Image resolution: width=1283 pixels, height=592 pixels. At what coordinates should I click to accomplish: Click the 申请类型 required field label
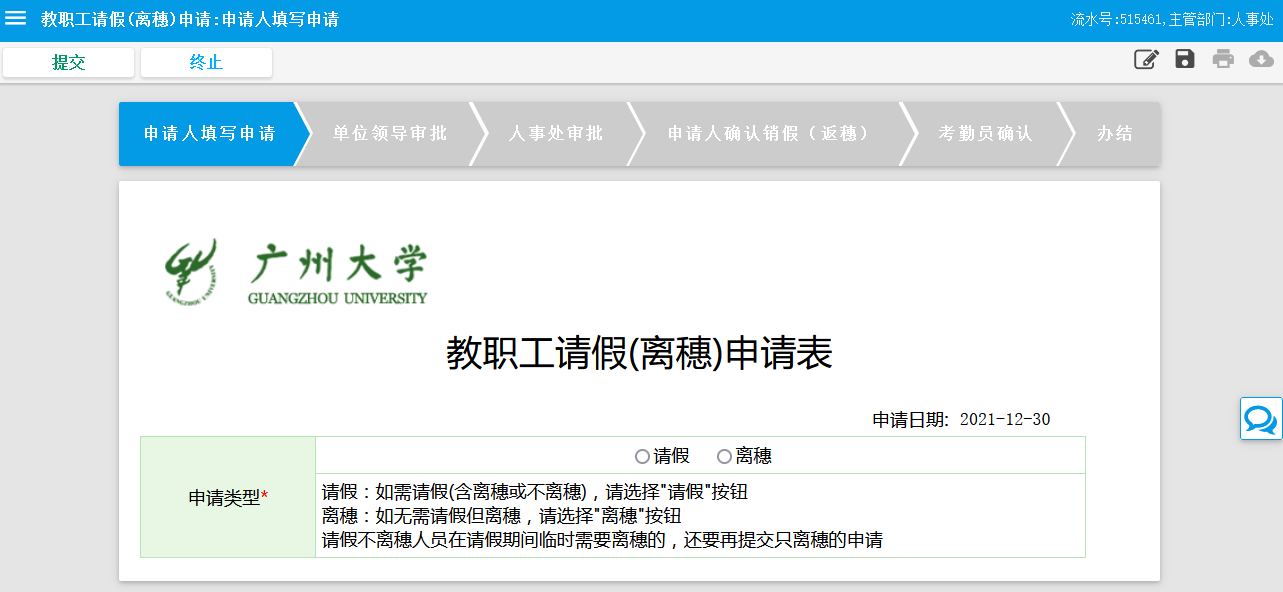click(x=228, y=498)
